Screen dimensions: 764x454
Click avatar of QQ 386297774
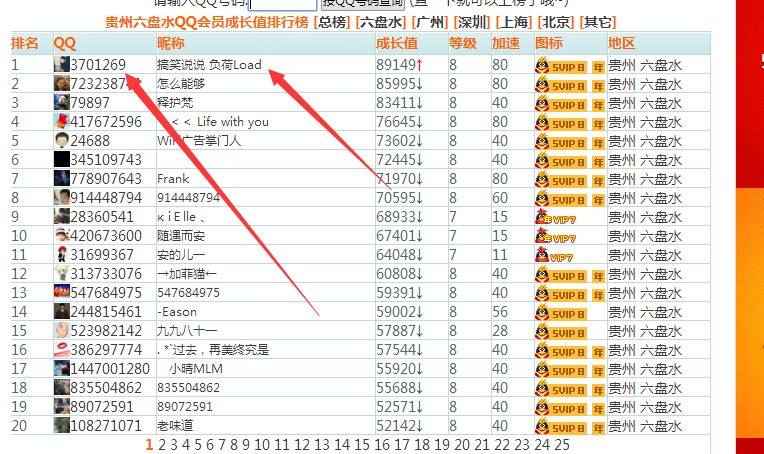61,349
